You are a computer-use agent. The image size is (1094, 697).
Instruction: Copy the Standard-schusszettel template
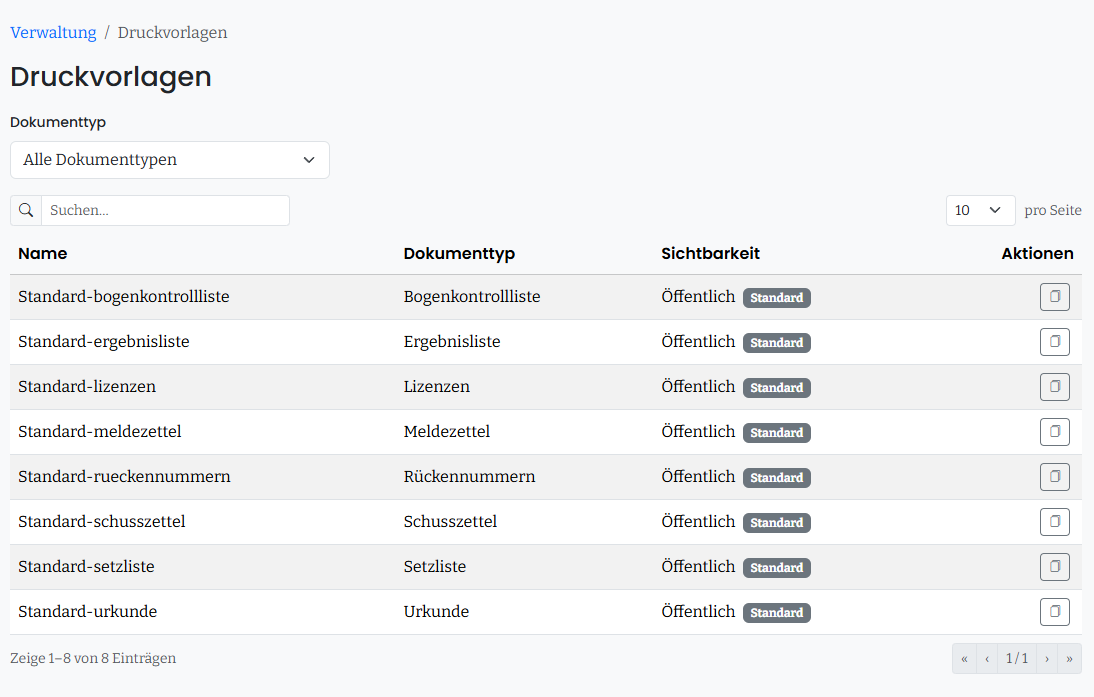[1054, 522]
